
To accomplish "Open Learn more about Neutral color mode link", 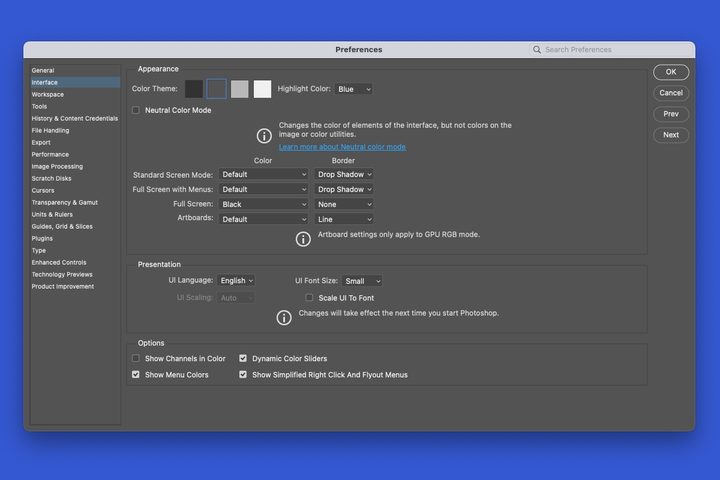I will coord(342,147).
